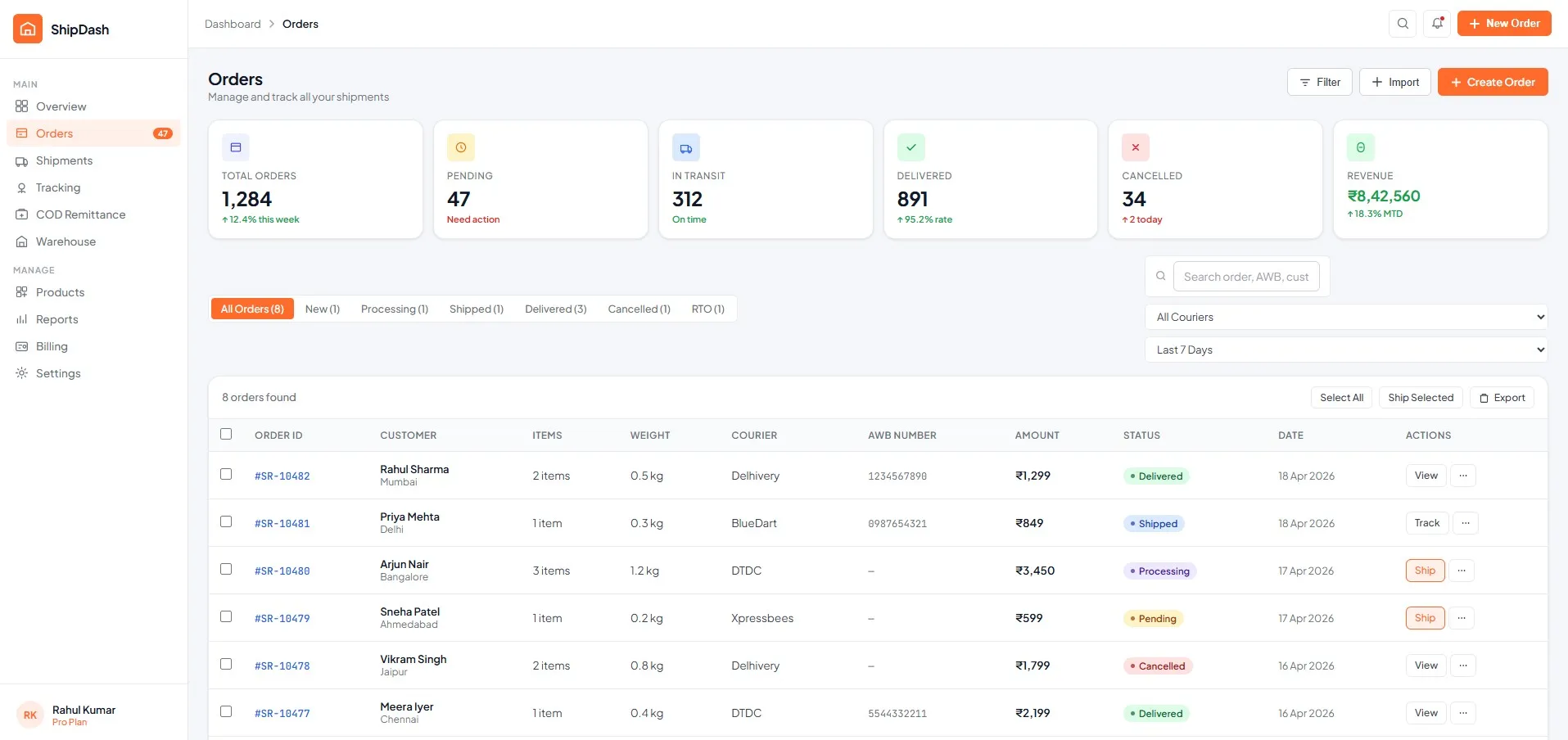1568x740 pixels.
Task: Toggle the select-all header checkbox
Action: point(226,434)
